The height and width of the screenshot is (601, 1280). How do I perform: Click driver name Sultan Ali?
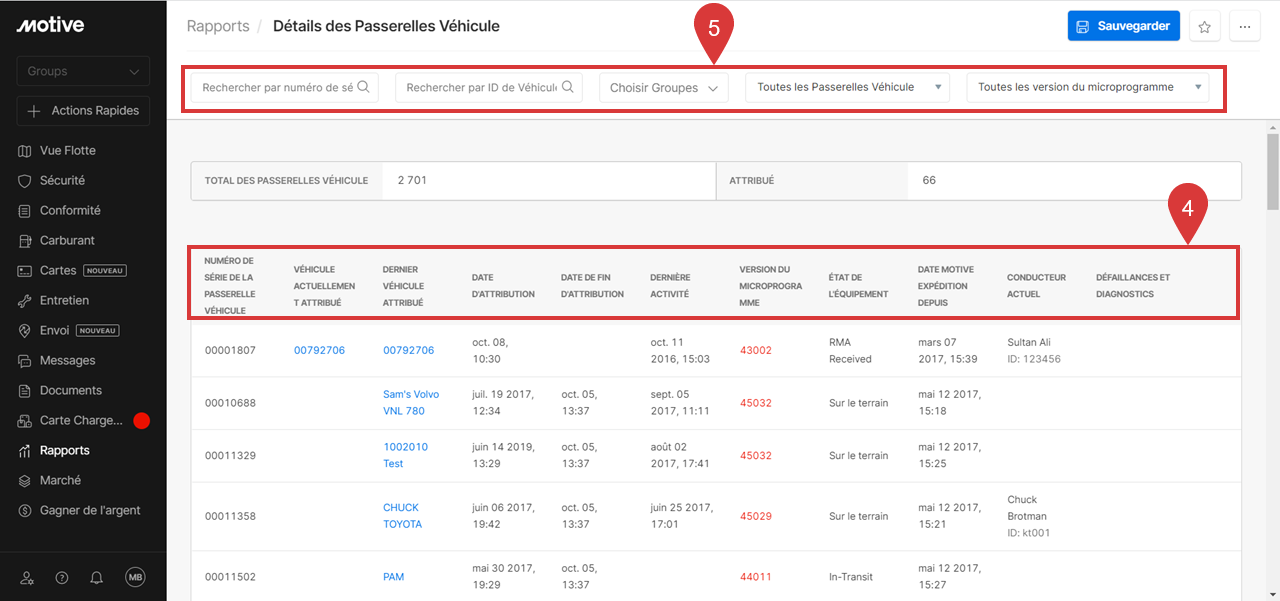pos(1029,343)
